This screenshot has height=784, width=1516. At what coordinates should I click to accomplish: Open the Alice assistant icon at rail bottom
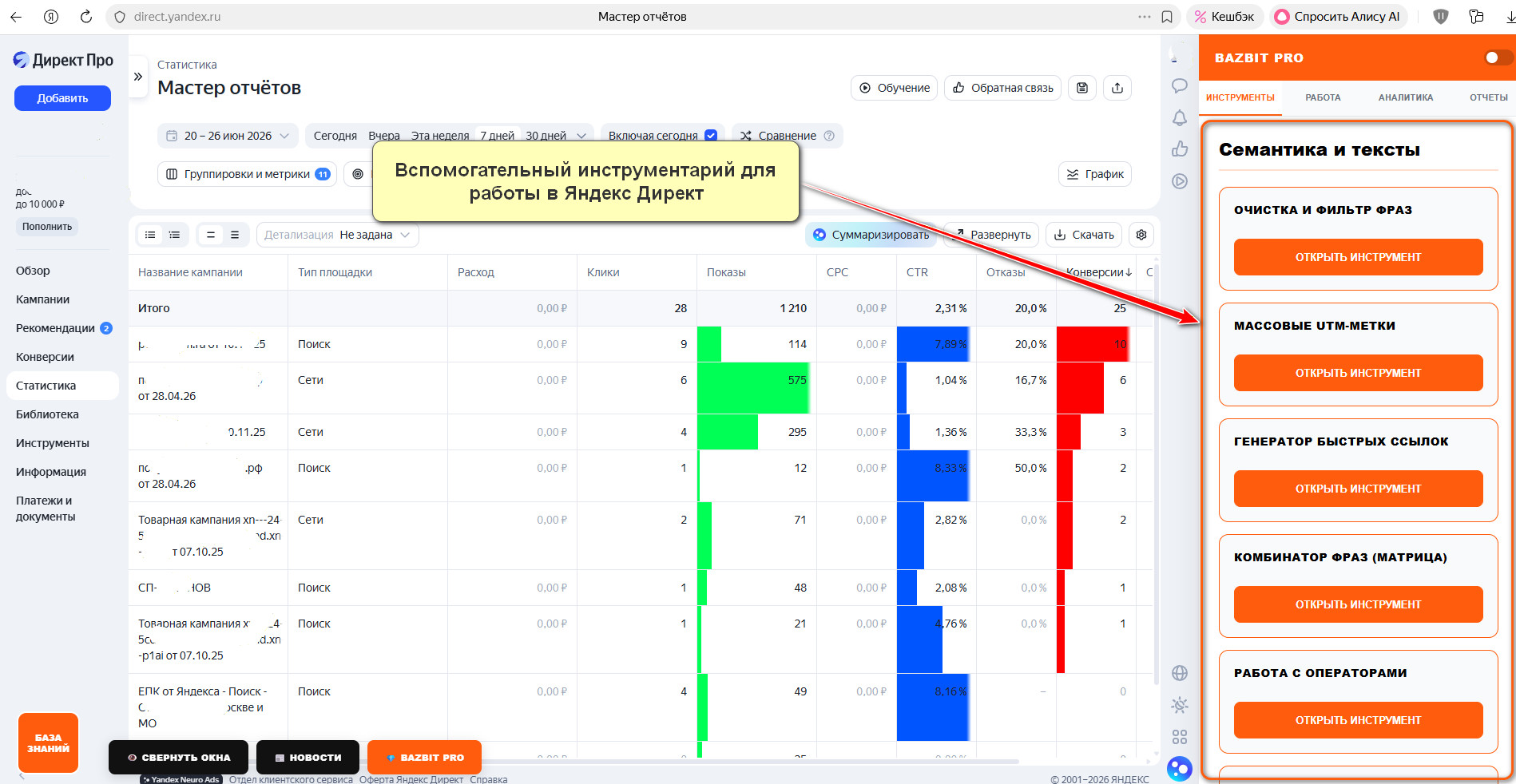[1179, 769]
